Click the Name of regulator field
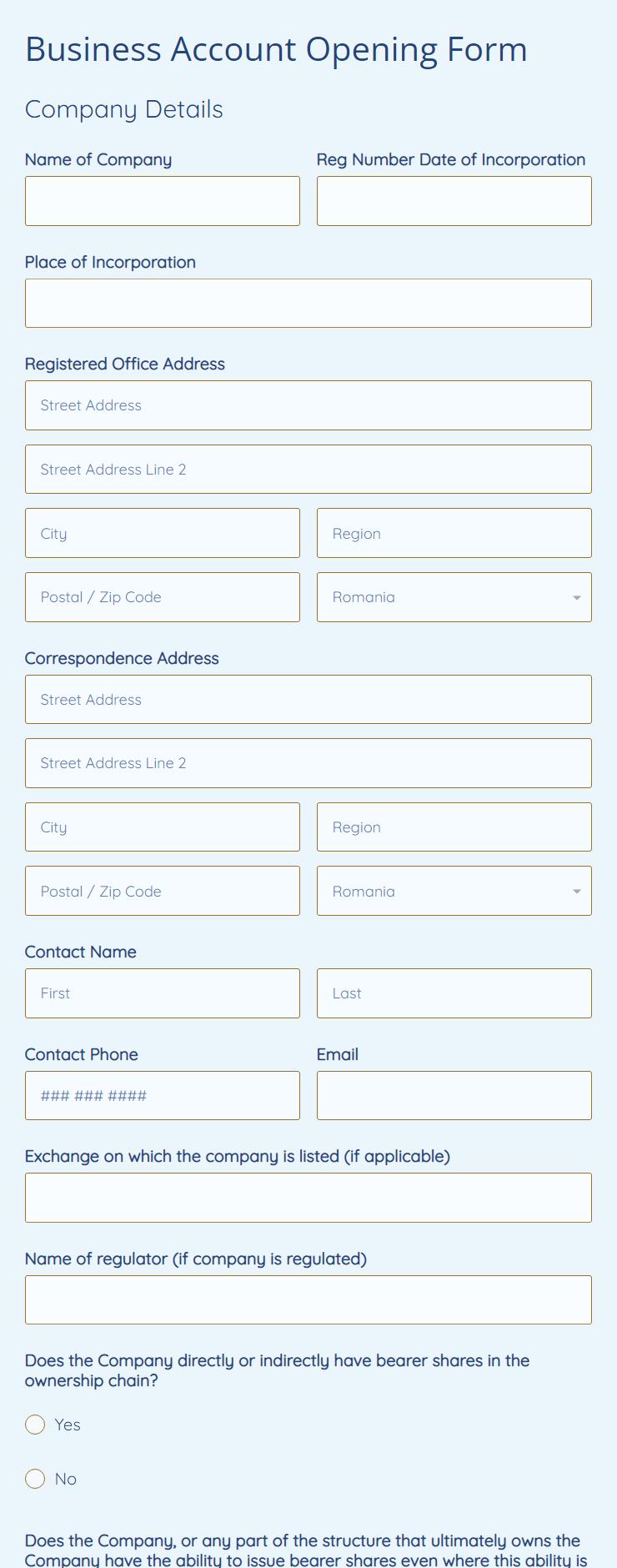Image resolution: width=617 pixels, height=1568 pixels. 308,1300
